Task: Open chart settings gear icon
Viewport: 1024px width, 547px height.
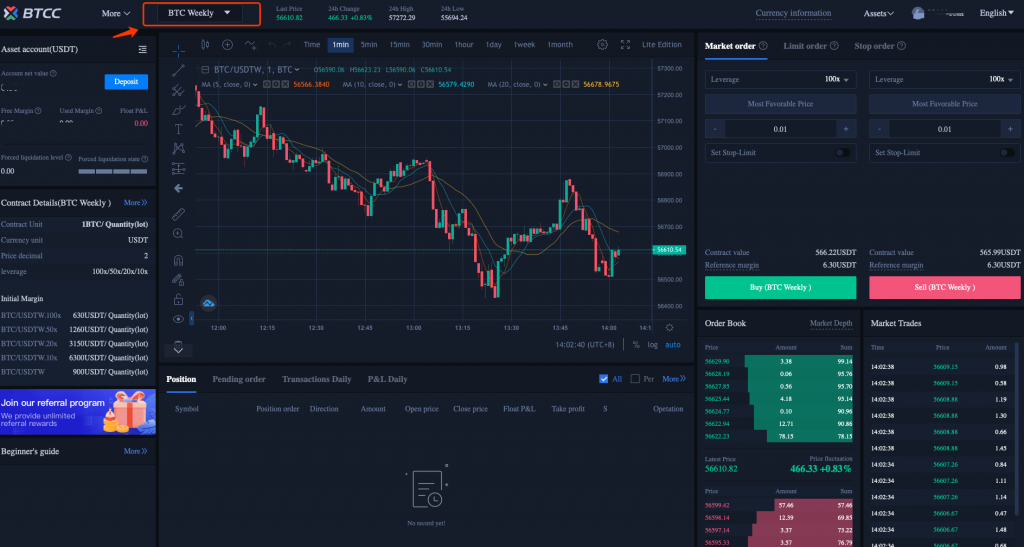Action: (x=602, y=44)
